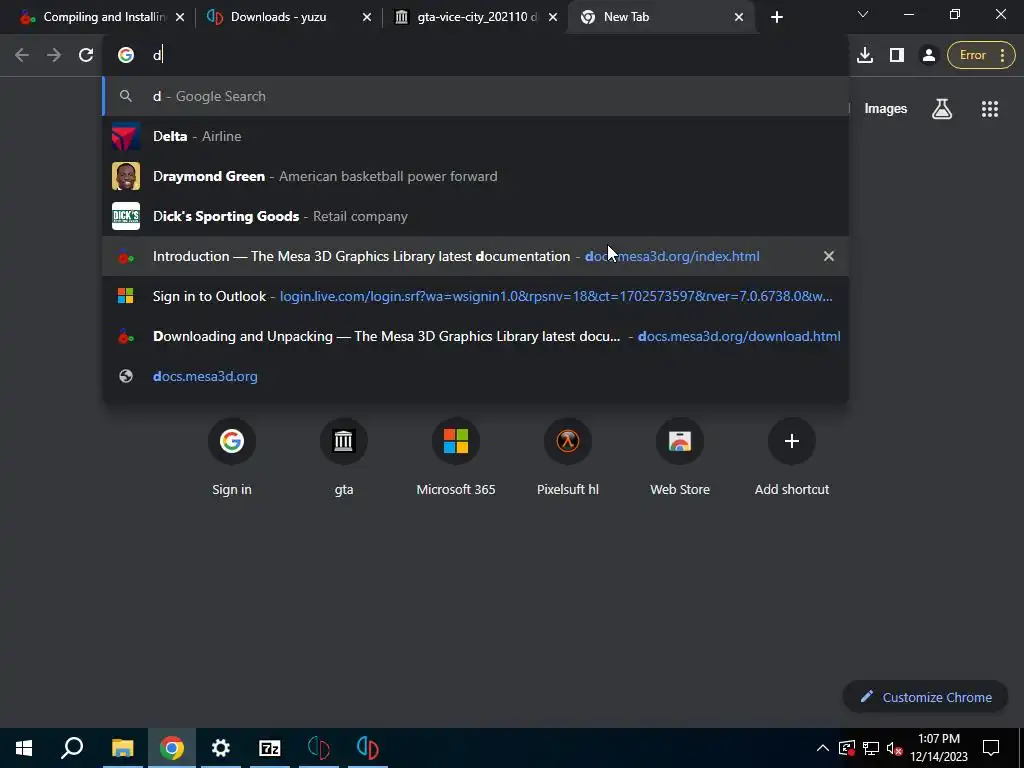
Task: Click the network tray icon
Action: pos(871,748)
